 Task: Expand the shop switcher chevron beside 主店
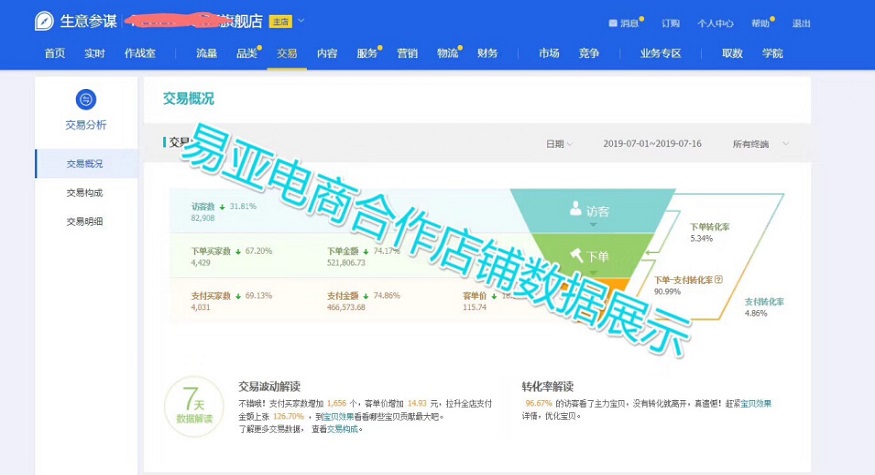301,21
